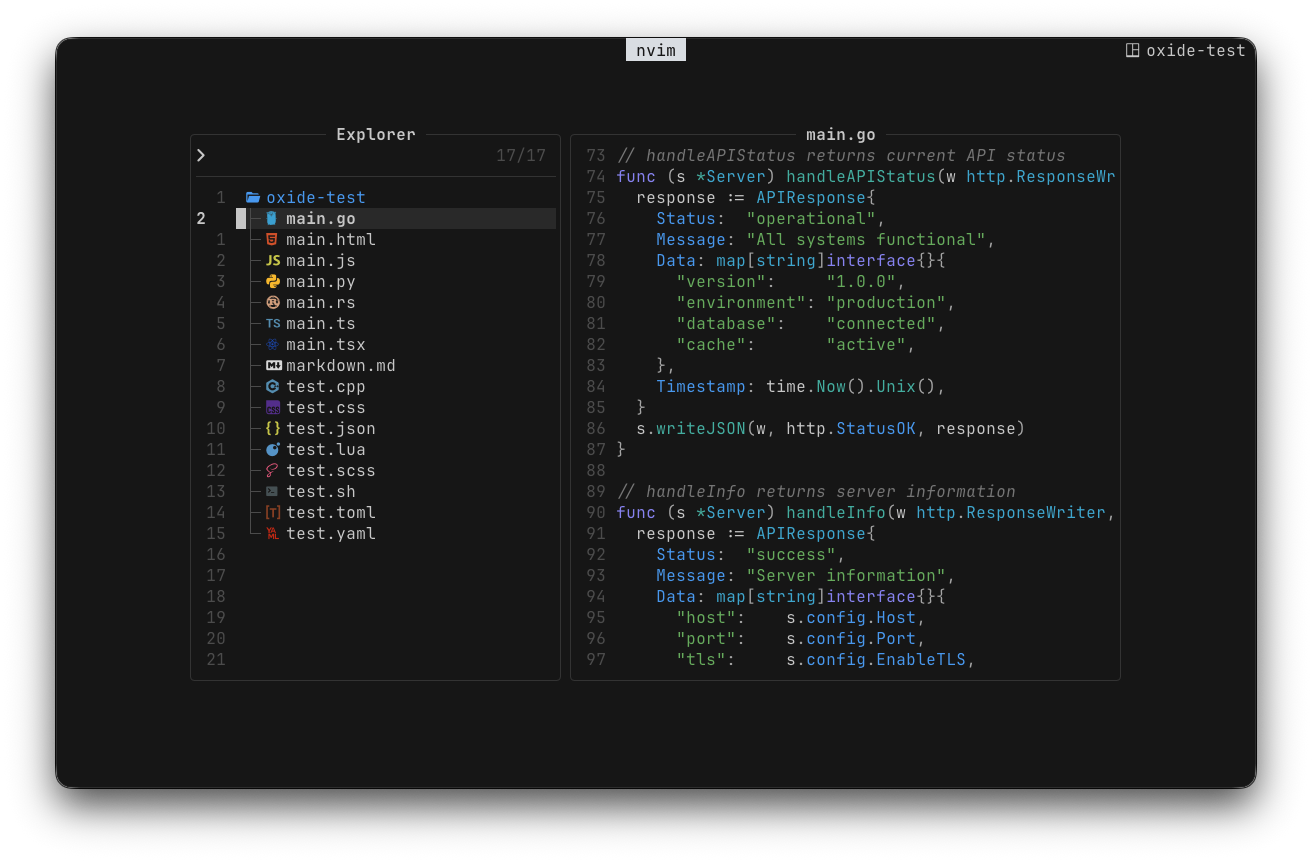Open main.js in the Explorer
Viewport: 1312px width, 862px height.
click(321, 260)
